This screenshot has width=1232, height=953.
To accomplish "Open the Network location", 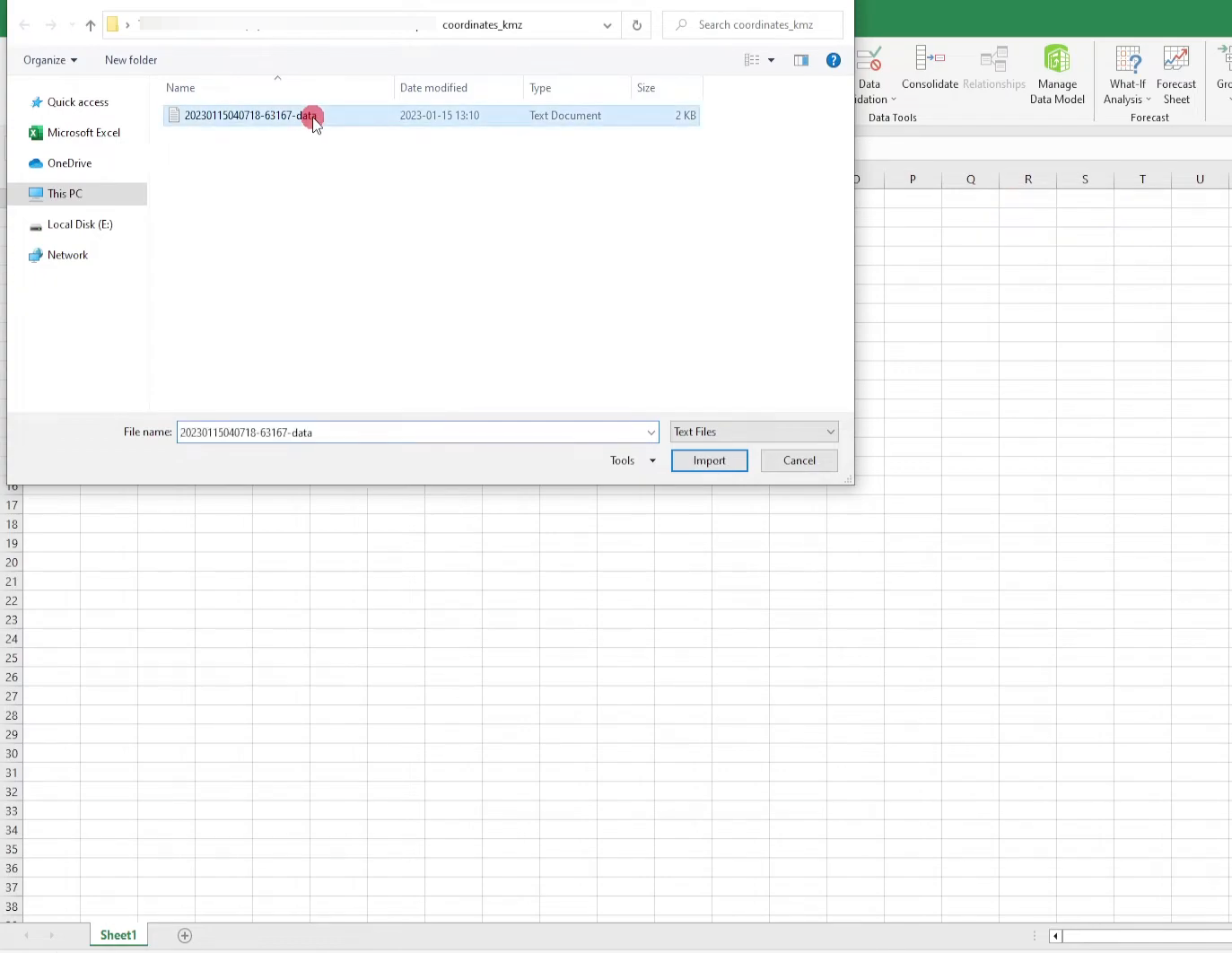I will click(66, 254).
